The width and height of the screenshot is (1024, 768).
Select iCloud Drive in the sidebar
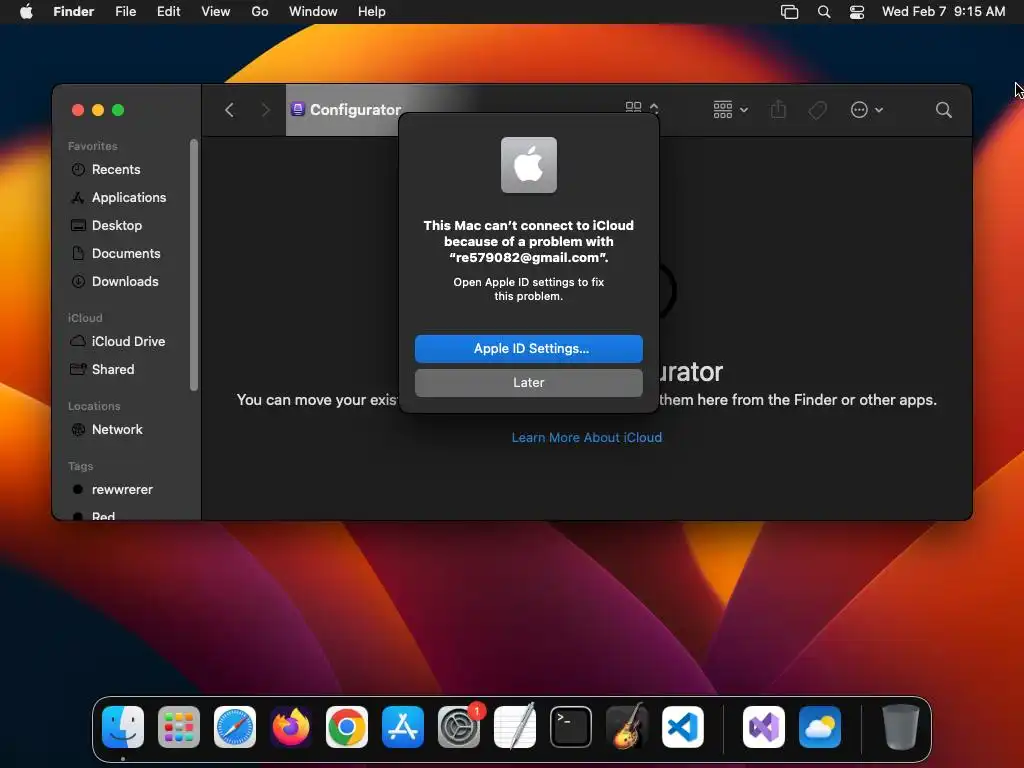[129, 342]
